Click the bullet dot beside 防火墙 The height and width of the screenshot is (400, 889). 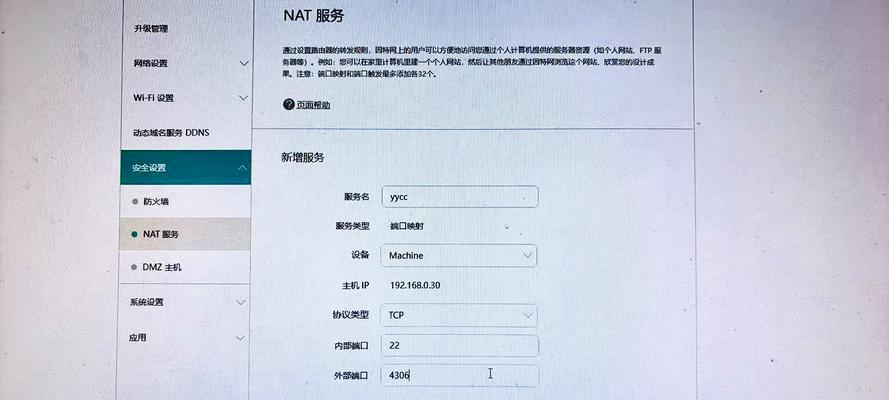point(135,201)
